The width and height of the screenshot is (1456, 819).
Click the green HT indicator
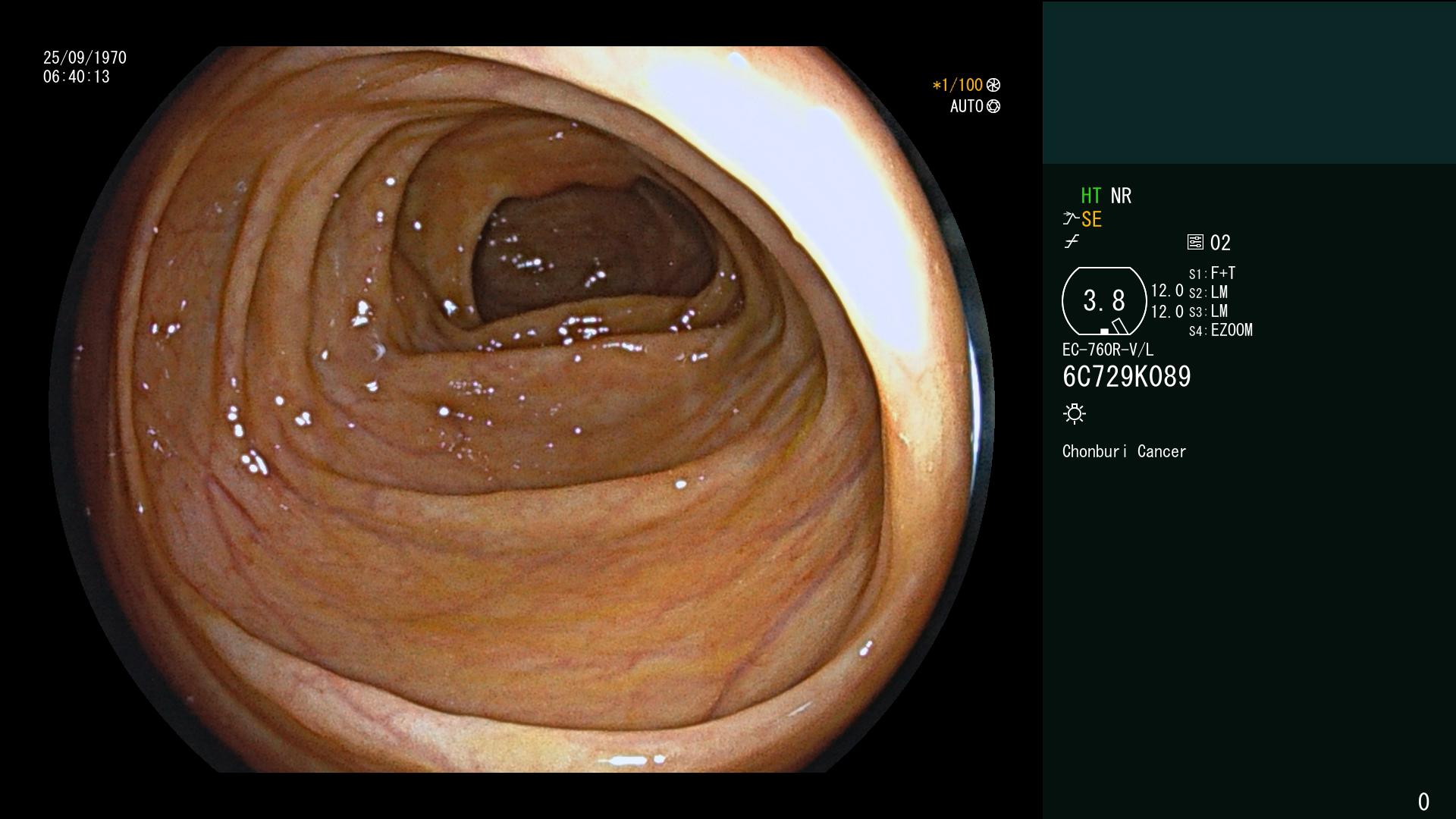point(1090,196)
